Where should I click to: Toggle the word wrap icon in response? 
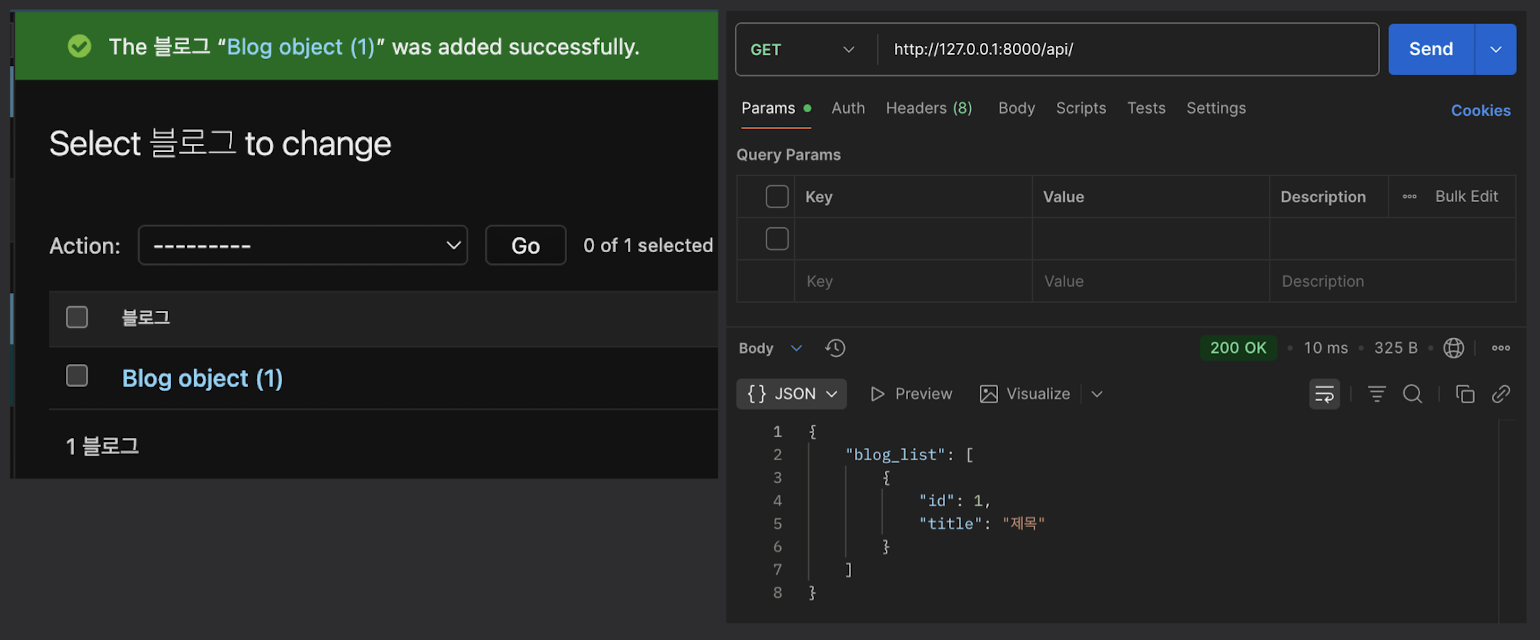(1325, 394)
